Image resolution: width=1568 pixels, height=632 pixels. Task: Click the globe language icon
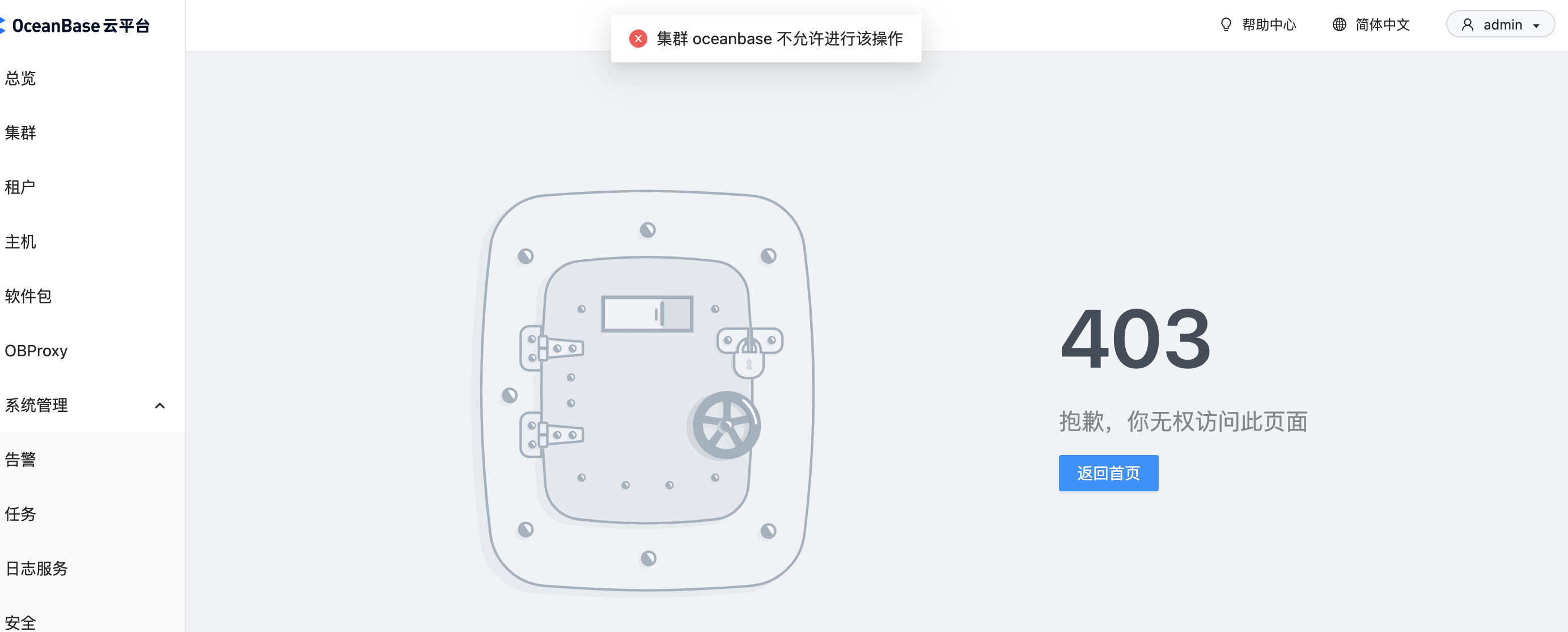[x=1339, y=24]
